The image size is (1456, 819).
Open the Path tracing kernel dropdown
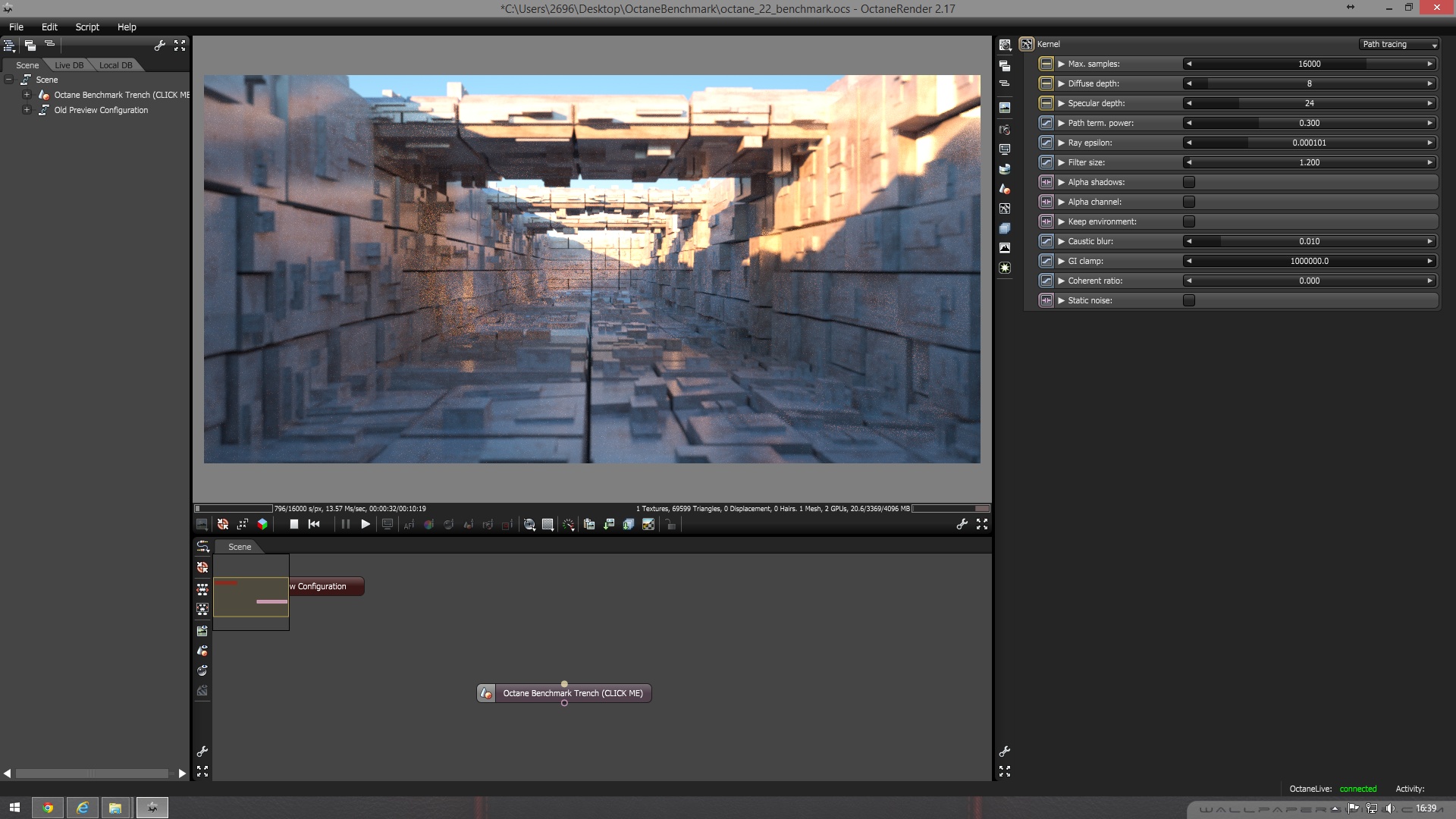click(x=1398, y=44)
